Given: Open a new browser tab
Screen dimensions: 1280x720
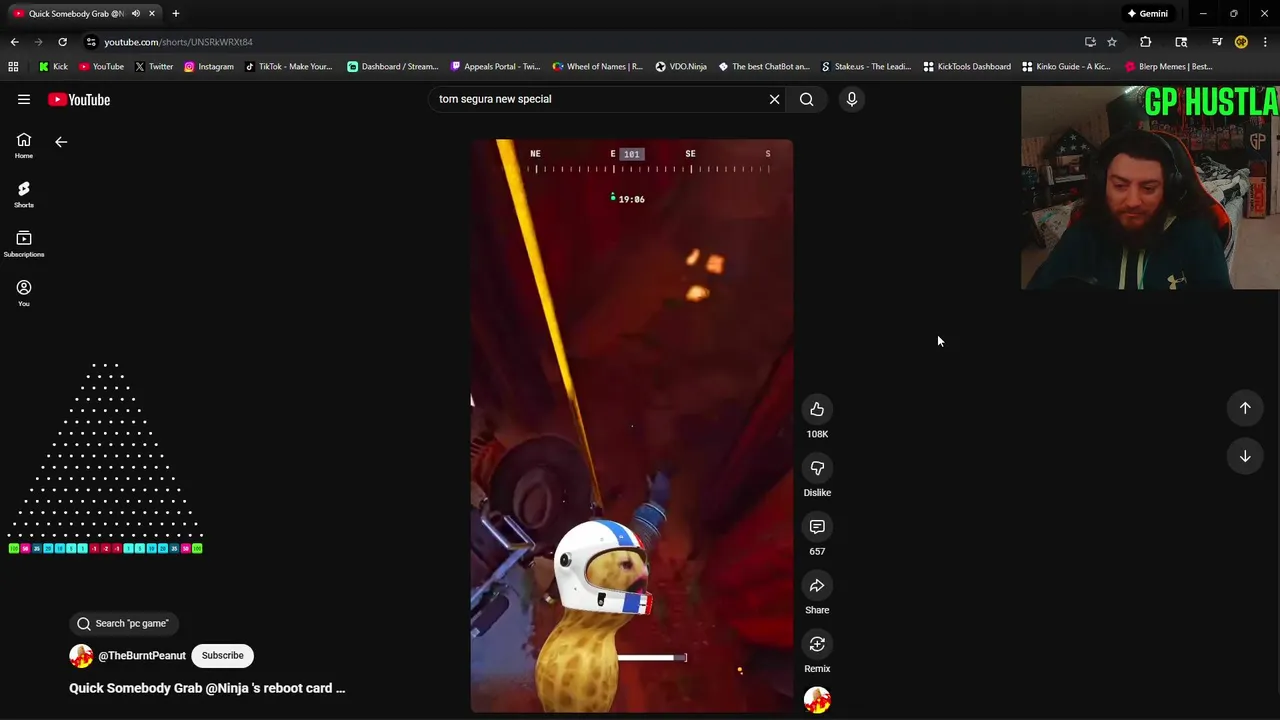Looking at the screenshot, I should click(x=176, y=14).
